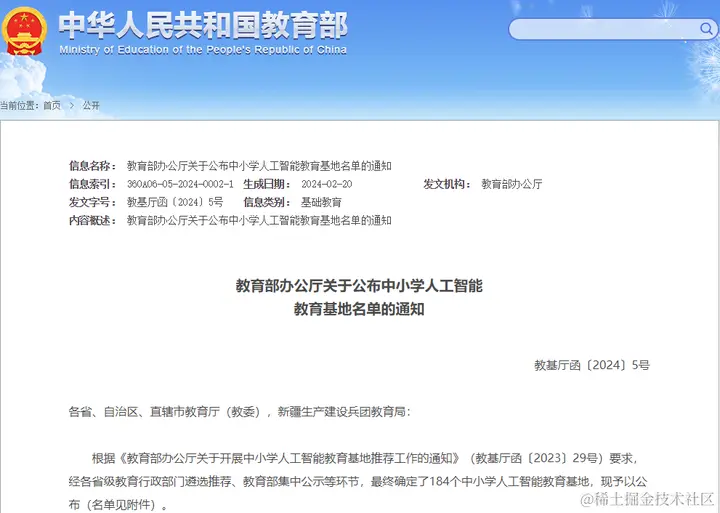Click the search magnifier icon
This screenshot has height=513, width=720.
(x=706, y=29)
